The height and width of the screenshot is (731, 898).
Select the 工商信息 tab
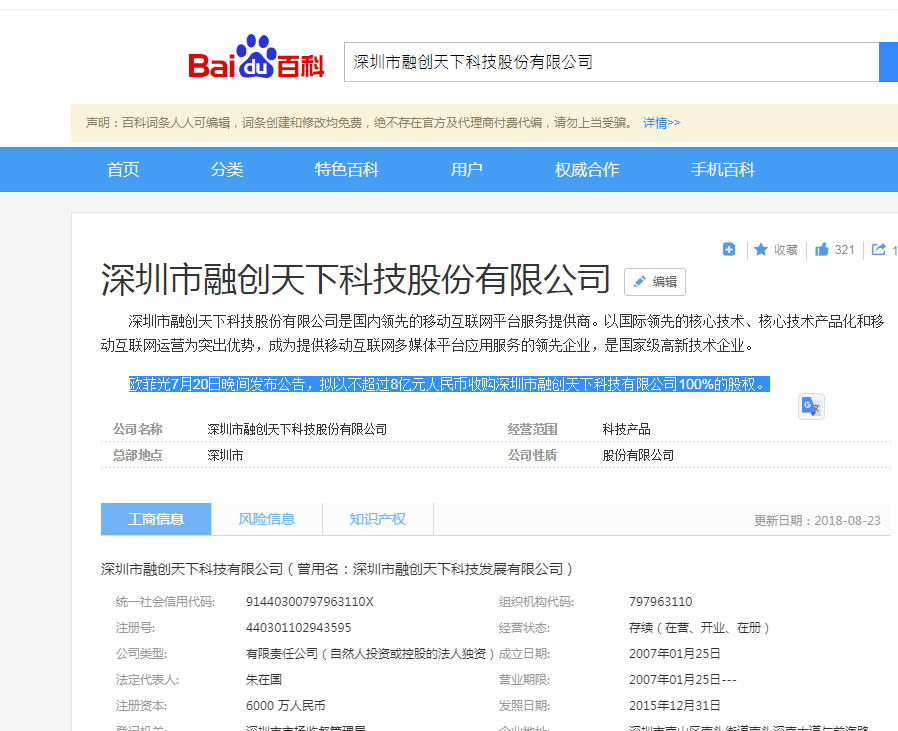click(x=156, y=519)
